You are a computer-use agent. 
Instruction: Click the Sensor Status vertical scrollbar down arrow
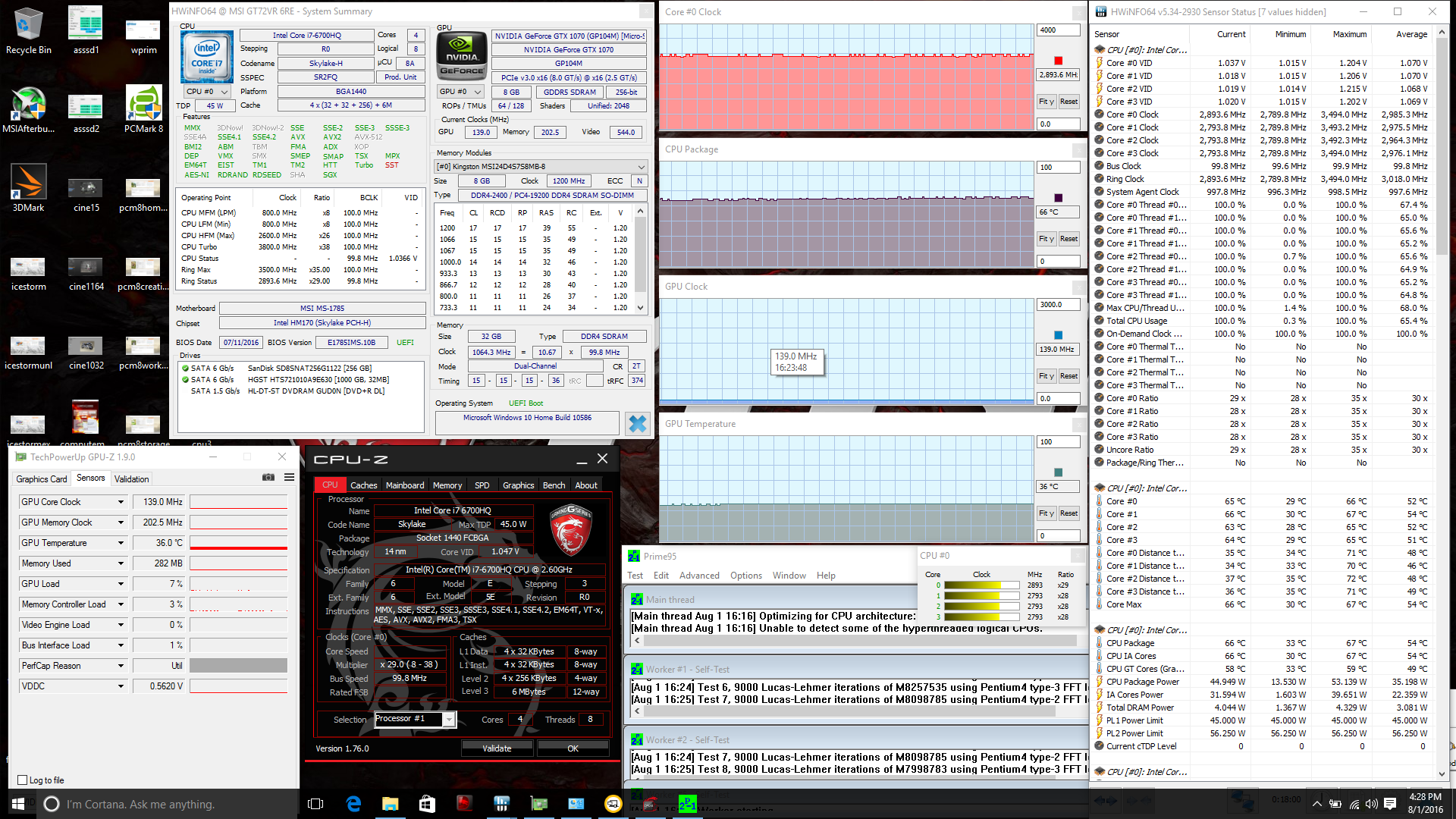(1441, 773)
